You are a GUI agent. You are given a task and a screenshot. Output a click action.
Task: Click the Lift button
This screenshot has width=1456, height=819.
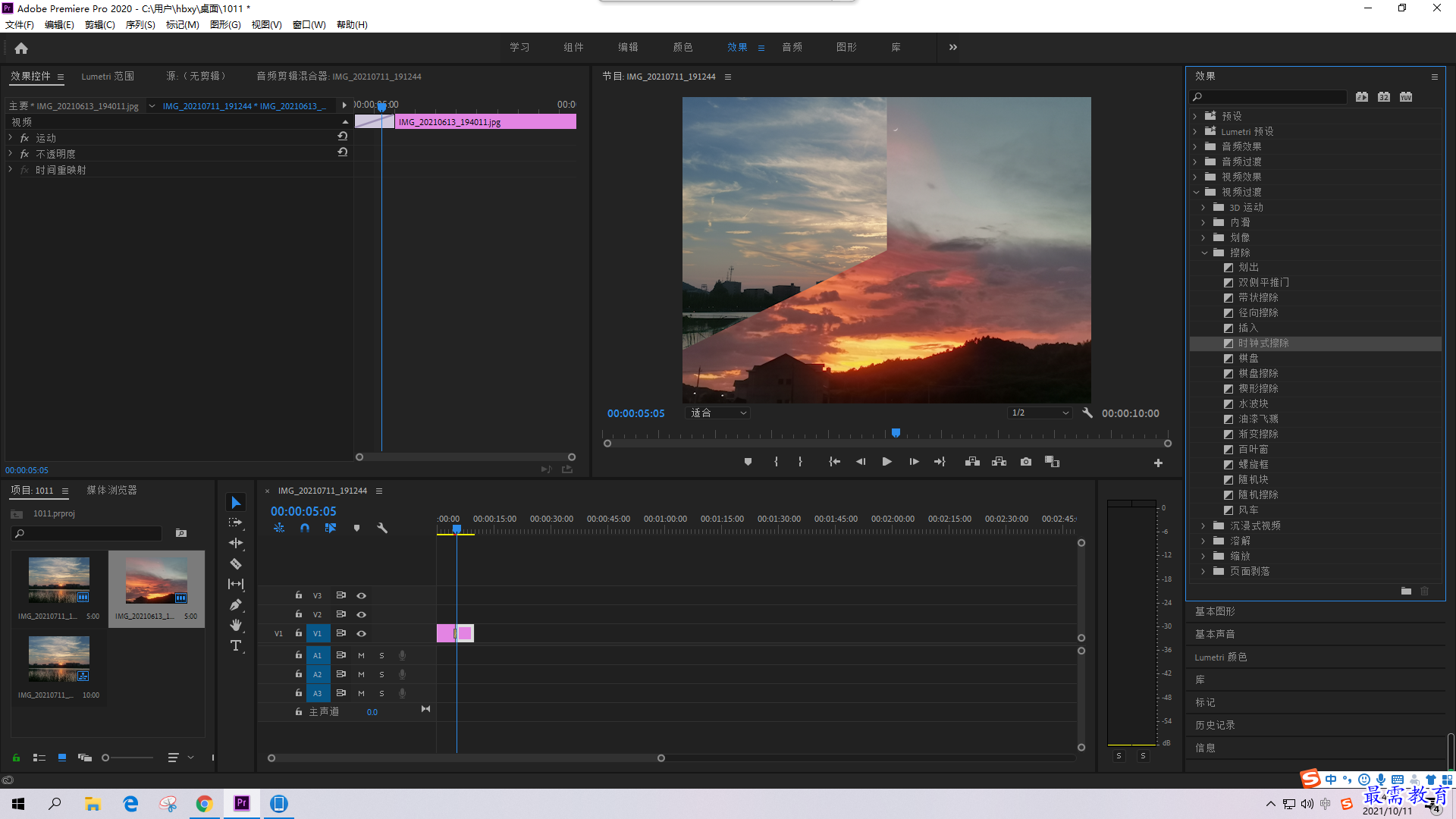tap(972, 462)
